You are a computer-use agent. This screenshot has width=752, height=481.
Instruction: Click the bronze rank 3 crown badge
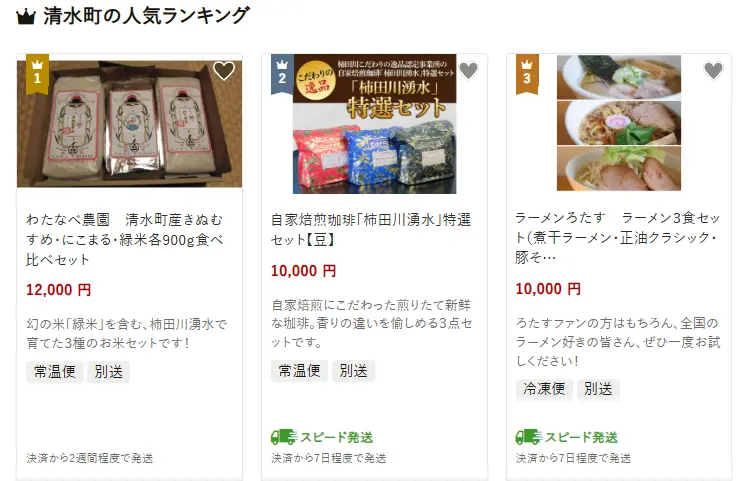[x=527, y=74]
